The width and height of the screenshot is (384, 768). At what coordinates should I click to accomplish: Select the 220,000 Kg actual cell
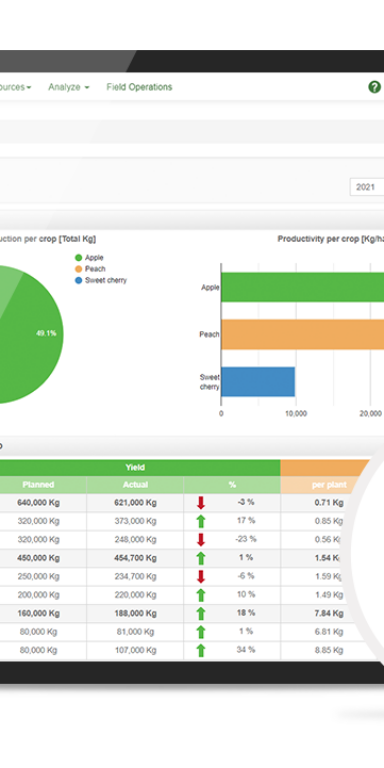(135, 595)
